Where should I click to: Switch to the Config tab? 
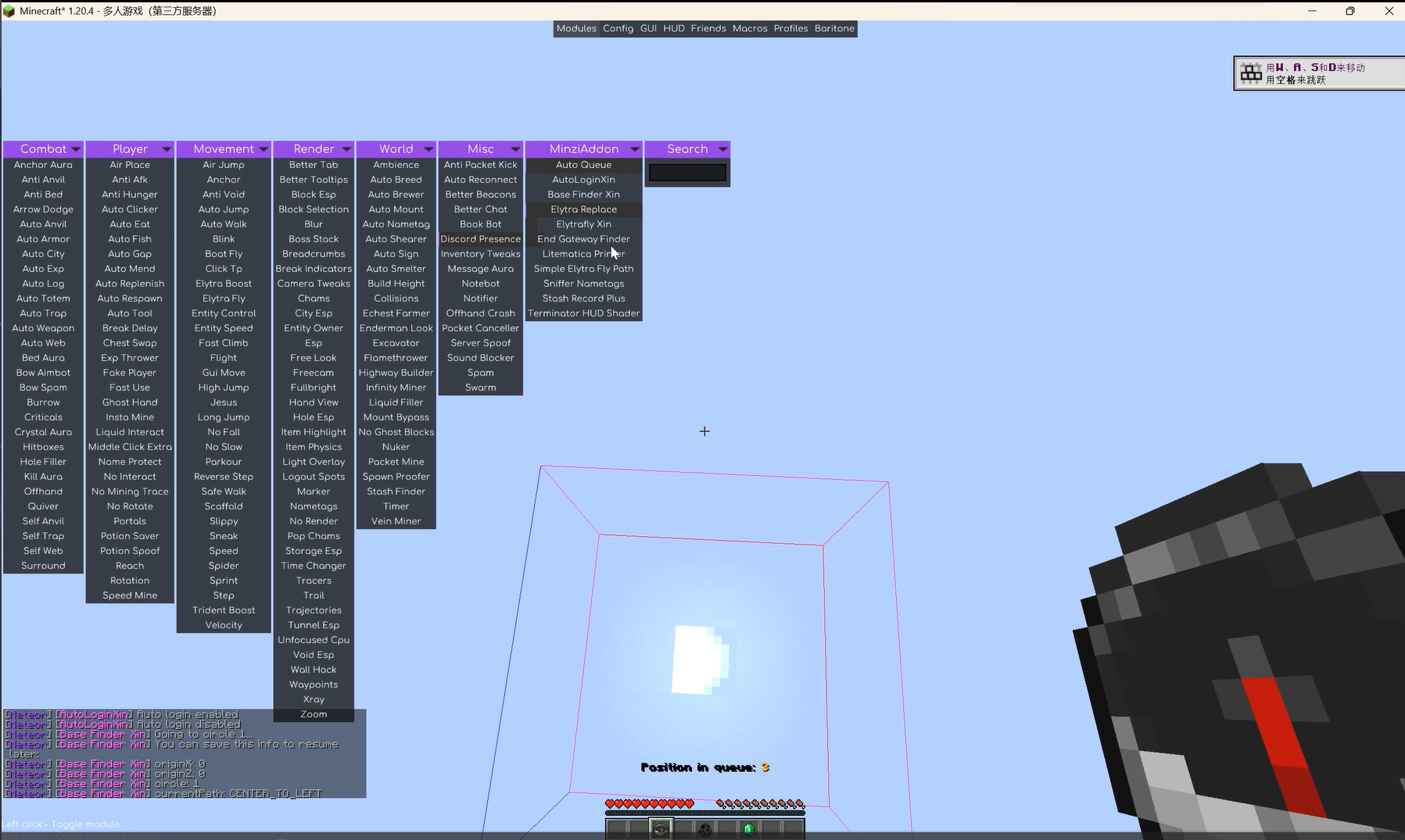618,29
